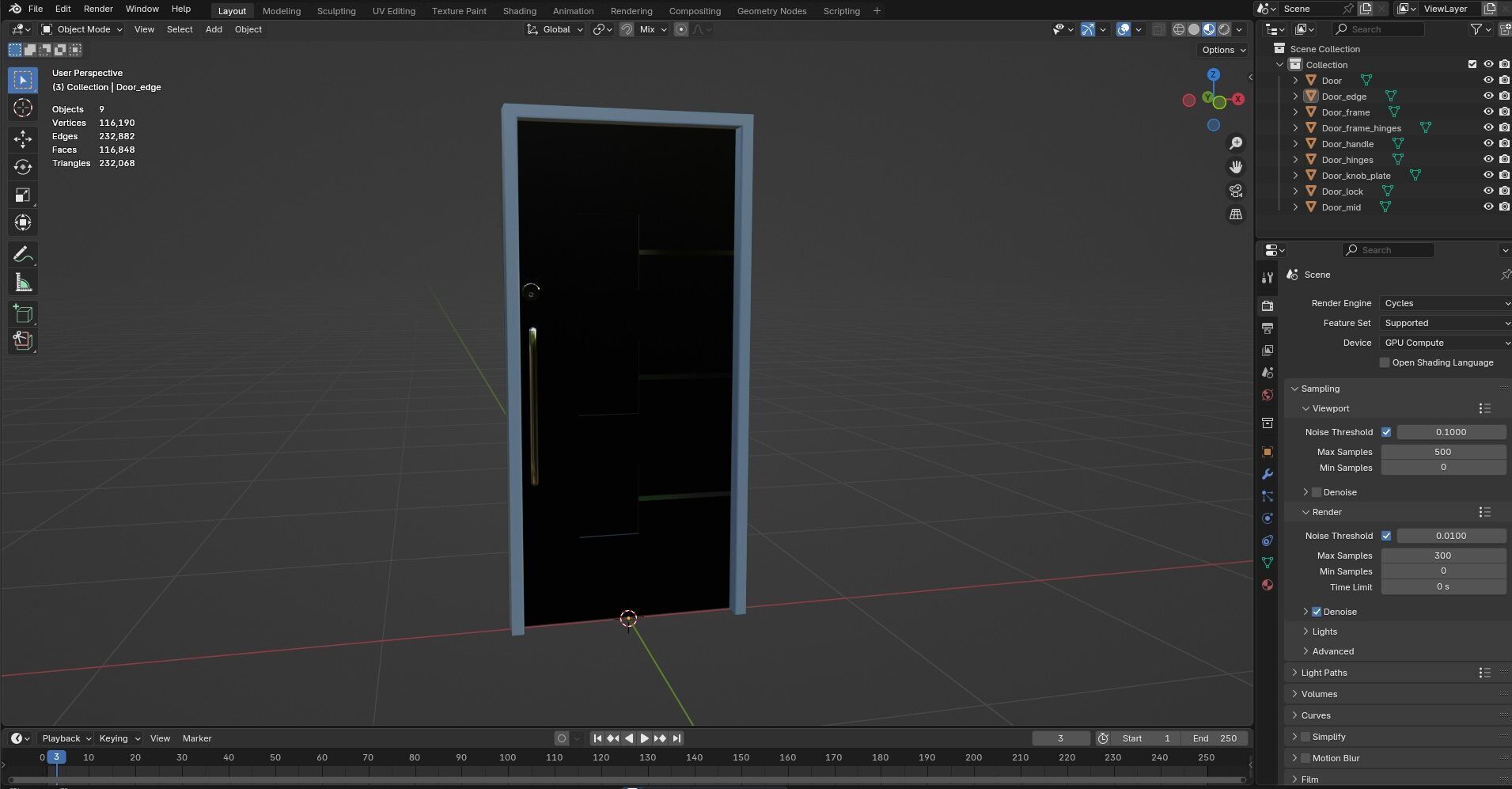Expand the Lights subpanel
This screenshot has width=1512, height=789.
(x=1324, y=632)
